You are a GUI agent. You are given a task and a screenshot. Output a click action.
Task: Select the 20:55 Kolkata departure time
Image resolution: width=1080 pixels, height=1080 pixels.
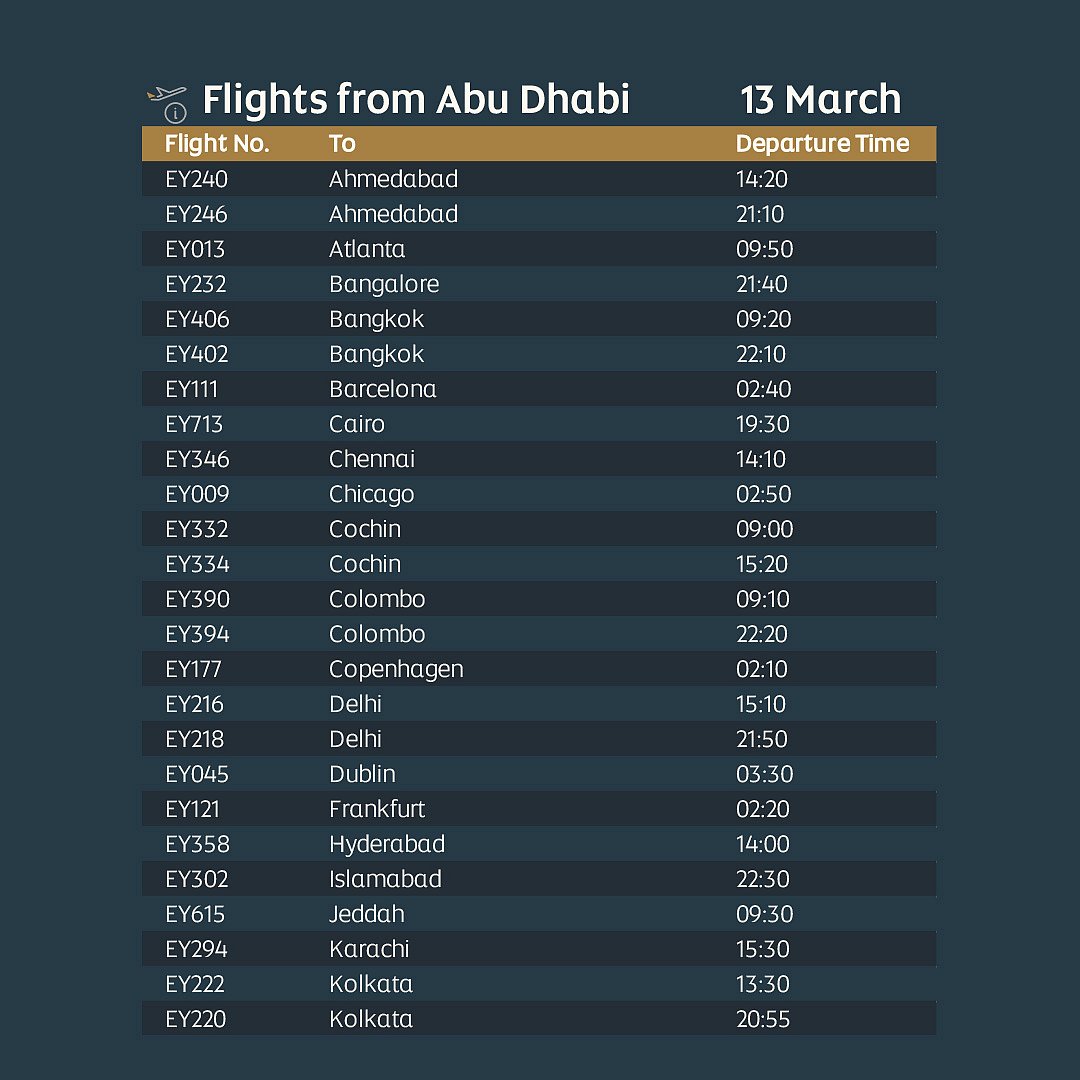[x=763, y=1020]
